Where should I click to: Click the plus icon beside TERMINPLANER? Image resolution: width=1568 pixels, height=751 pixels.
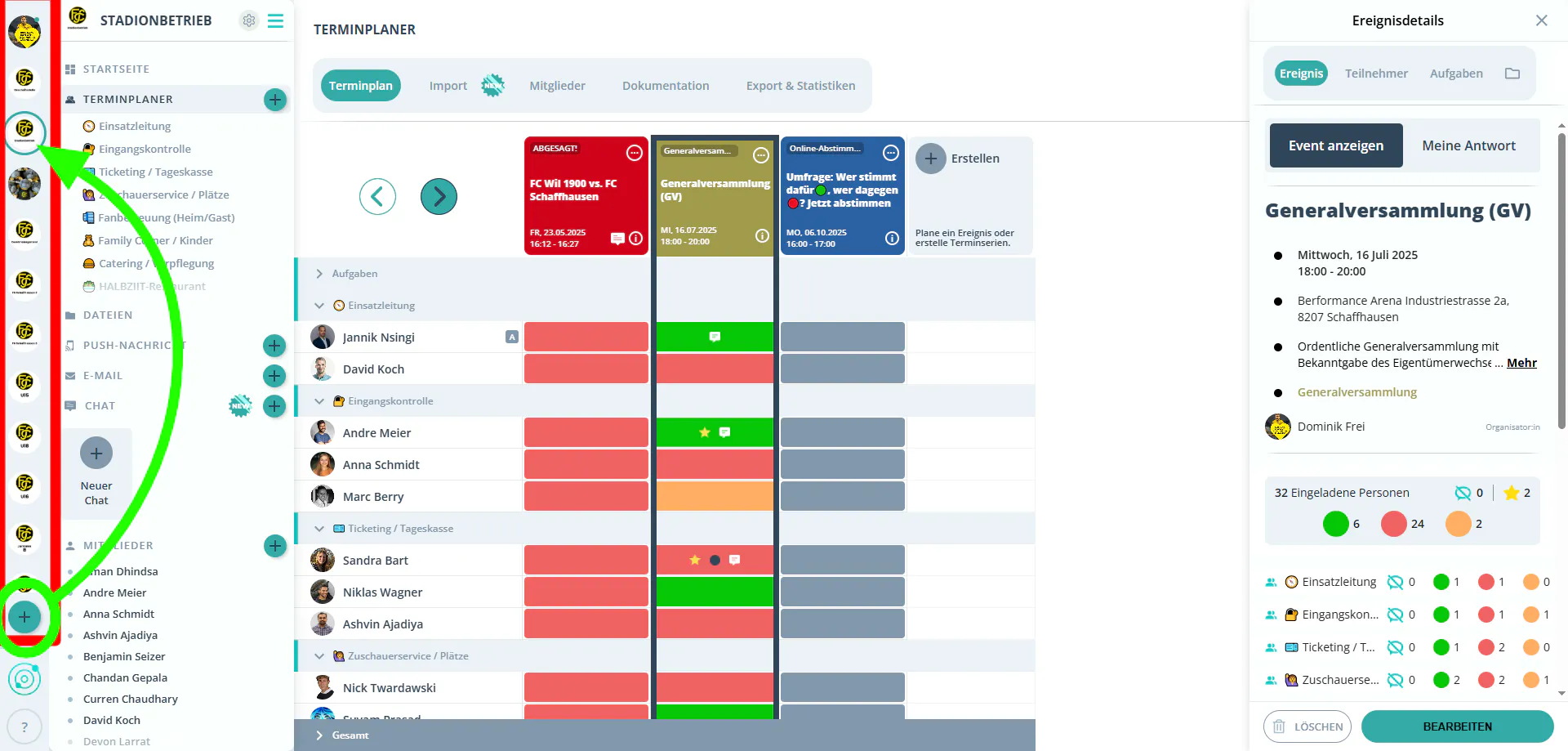275,100
